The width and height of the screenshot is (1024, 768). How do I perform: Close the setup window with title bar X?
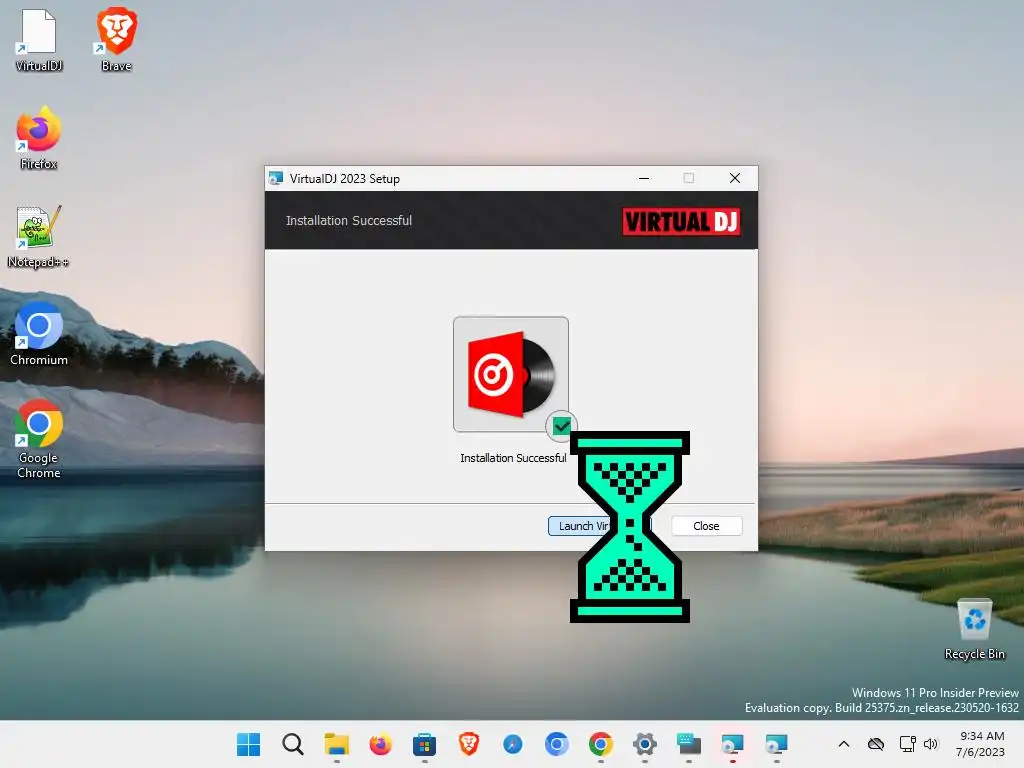coord(735,178)
